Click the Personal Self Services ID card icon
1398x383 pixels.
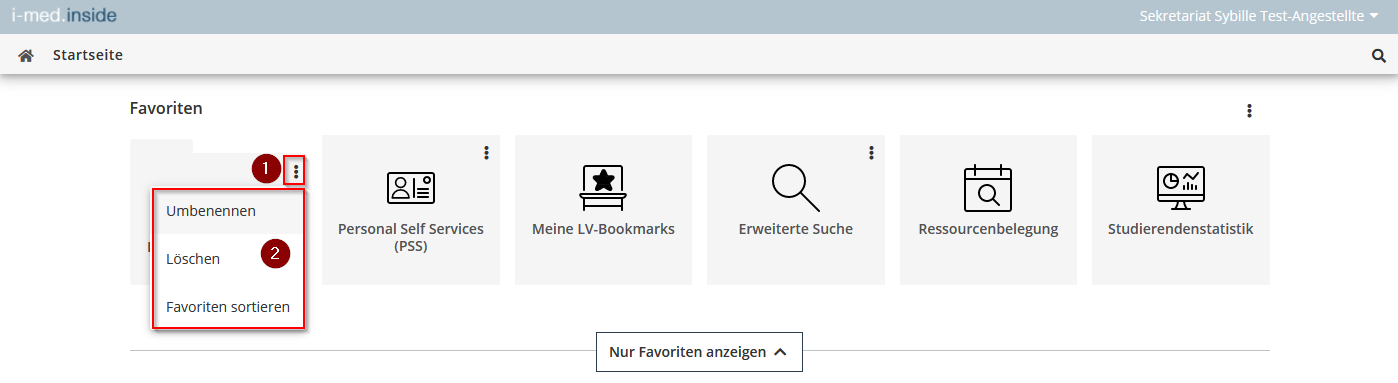(x=411, y=187)
